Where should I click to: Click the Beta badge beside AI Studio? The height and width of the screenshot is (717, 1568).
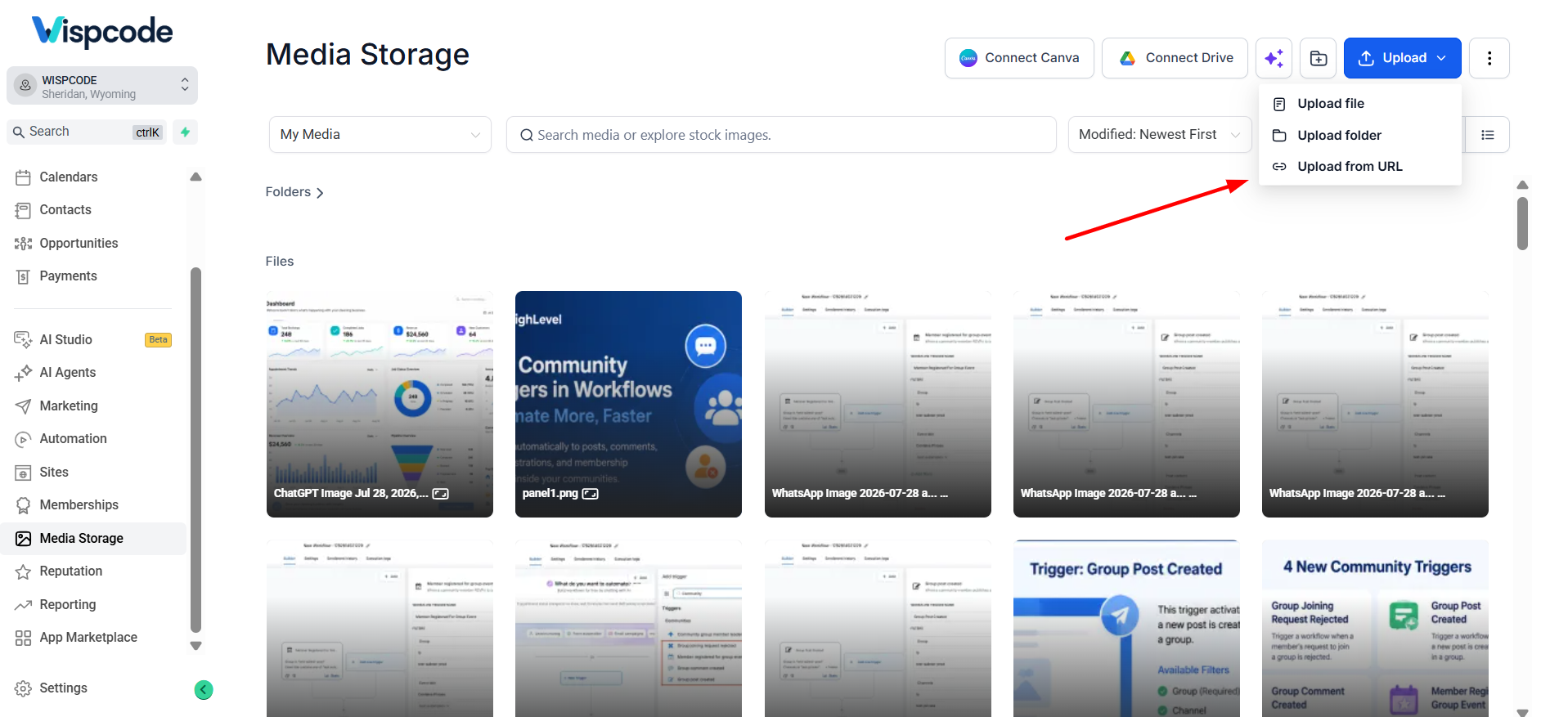tap(158, 340)
